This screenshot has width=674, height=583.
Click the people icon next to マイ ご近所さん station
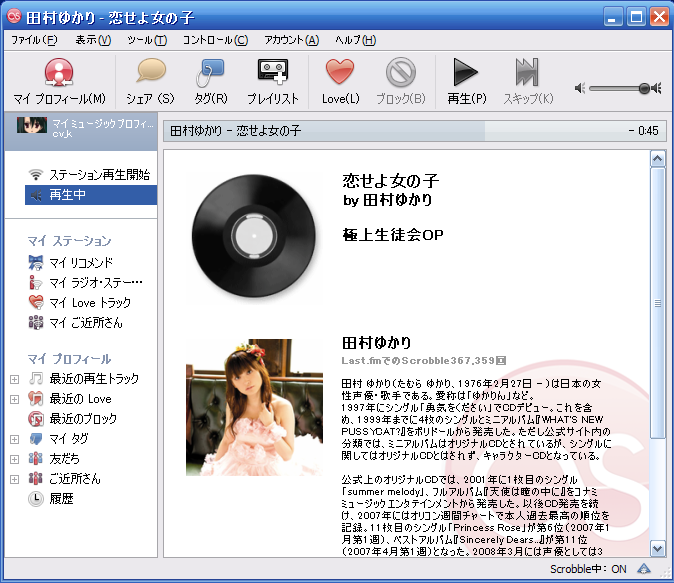point(36,322)
